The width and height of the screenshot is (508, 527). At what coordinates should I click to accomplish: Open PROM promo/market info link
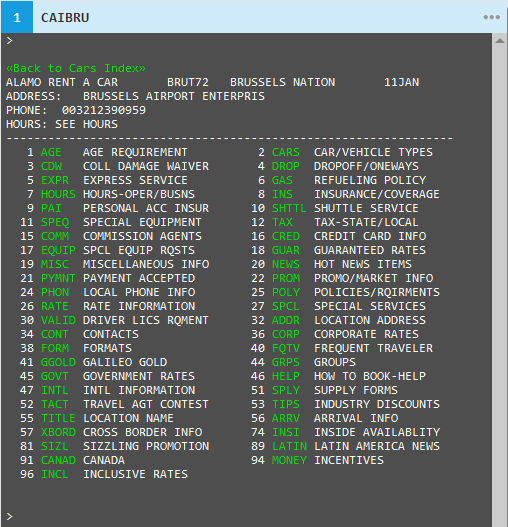[285, 278]
